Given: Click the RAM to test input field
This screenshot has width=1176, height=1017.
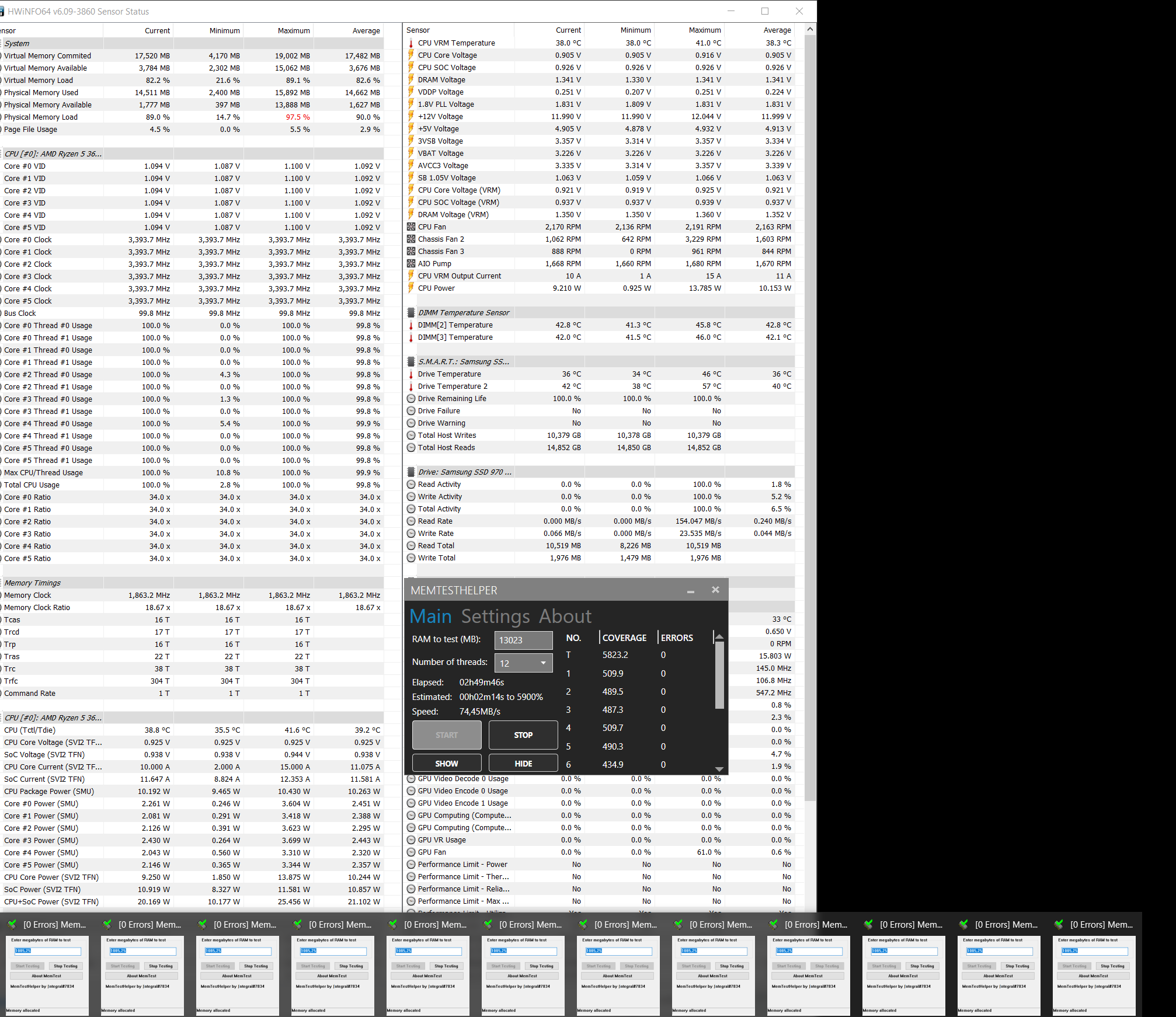Looking at the screenshot, I should [x=523, y=640].
